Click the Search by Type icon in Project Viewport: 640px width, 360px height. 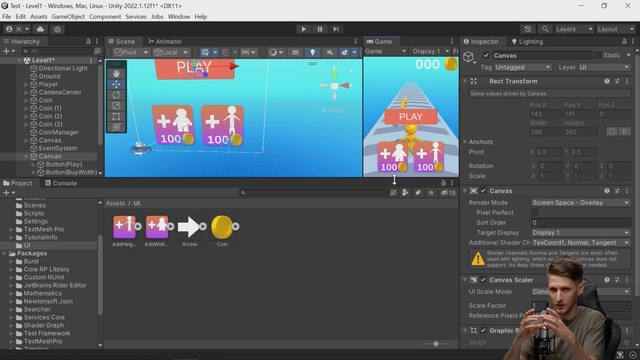[404, 193]
